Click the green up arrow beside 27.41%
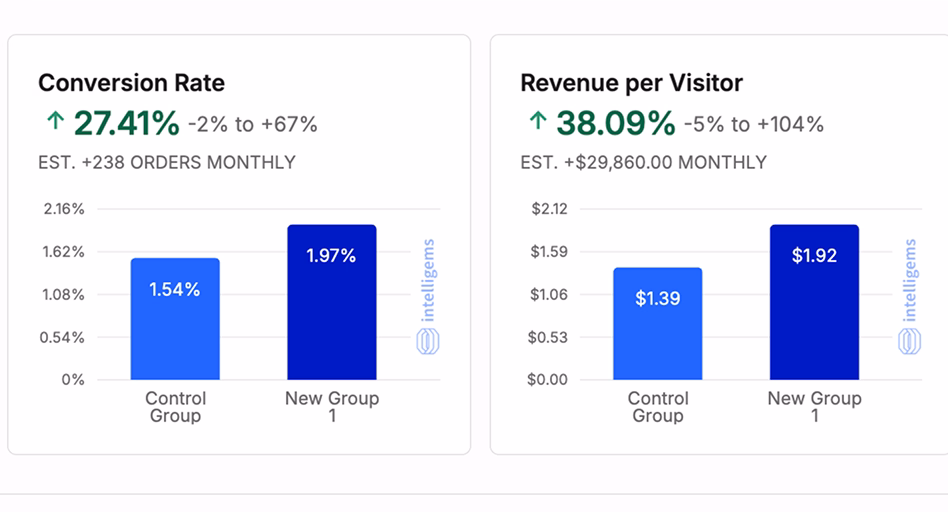This screenshot has width=948, height=512. pyautogui.click(x=55, y=121)
